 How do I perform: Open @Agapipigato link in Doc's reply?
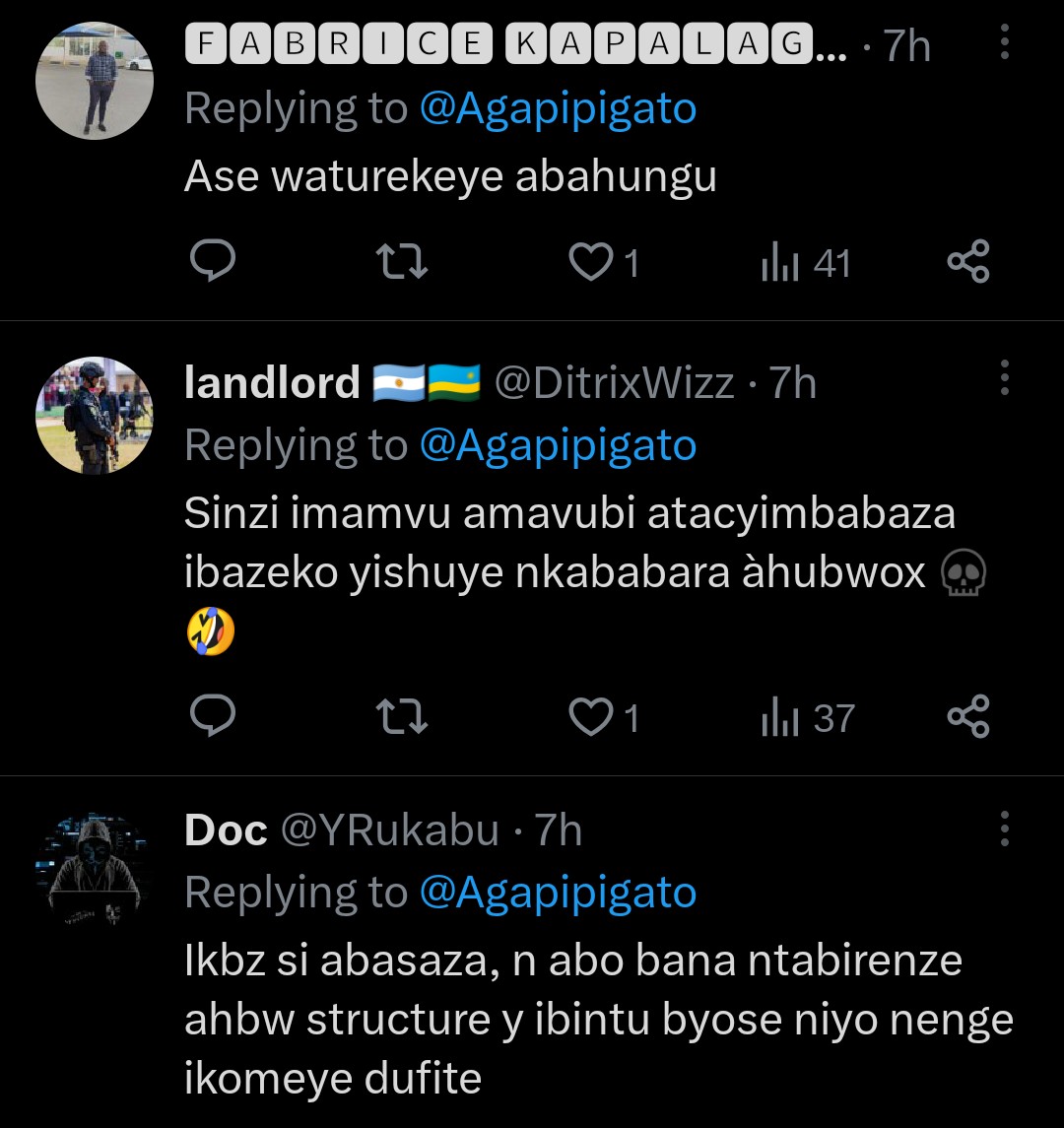click(558, 893)
